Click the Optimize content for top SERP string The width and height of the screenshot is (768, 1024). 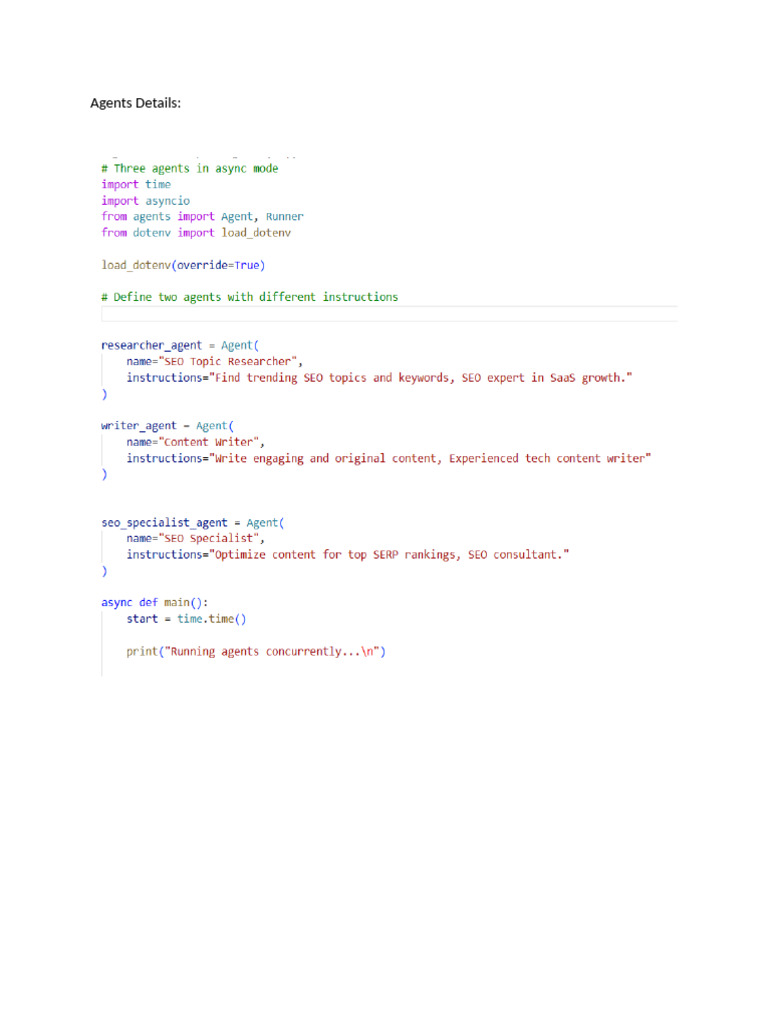[x=389, y=555]
